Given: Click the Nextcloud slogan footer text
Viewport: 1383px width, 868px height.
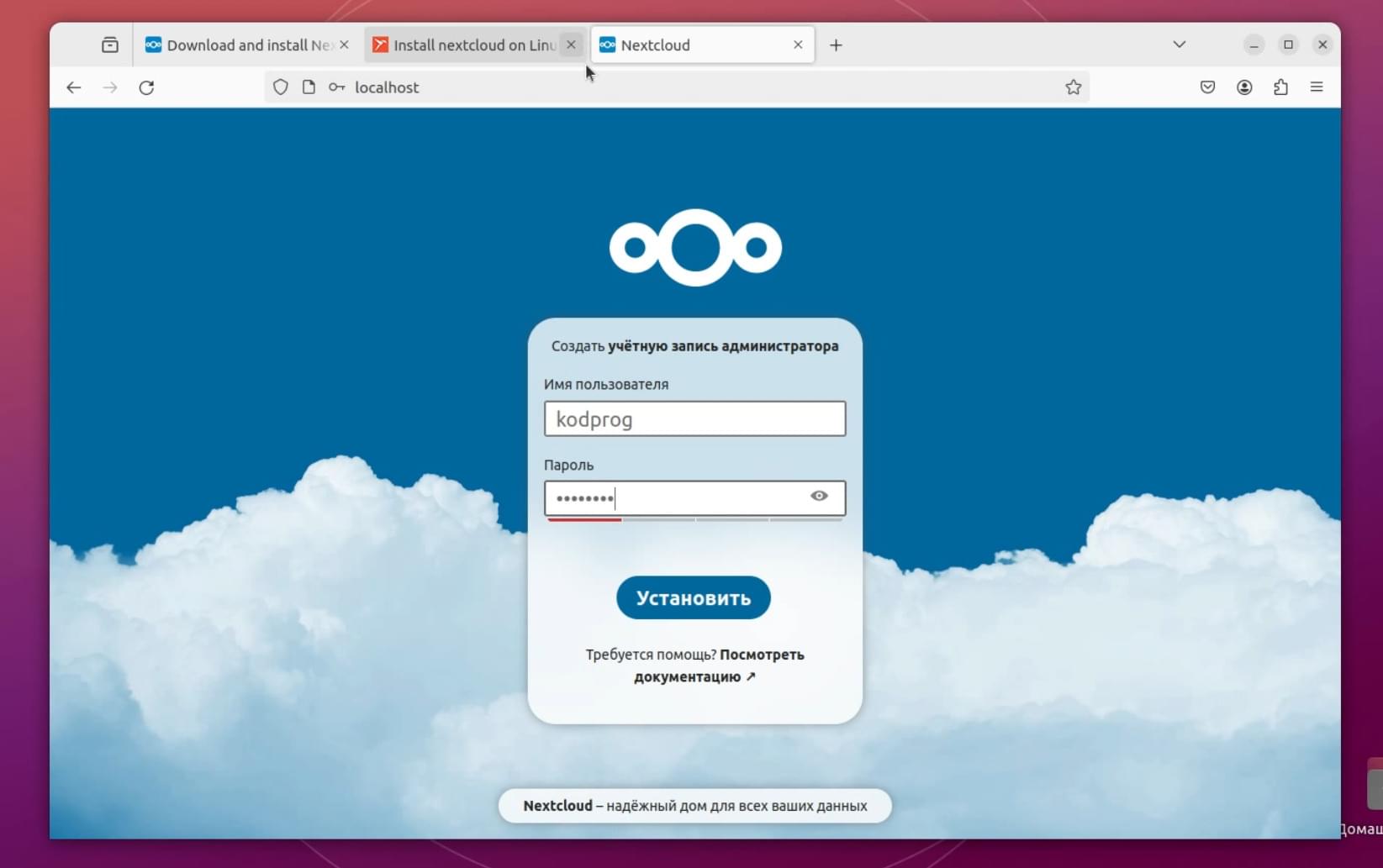Looking at the screenshot, I should (695, 807).
